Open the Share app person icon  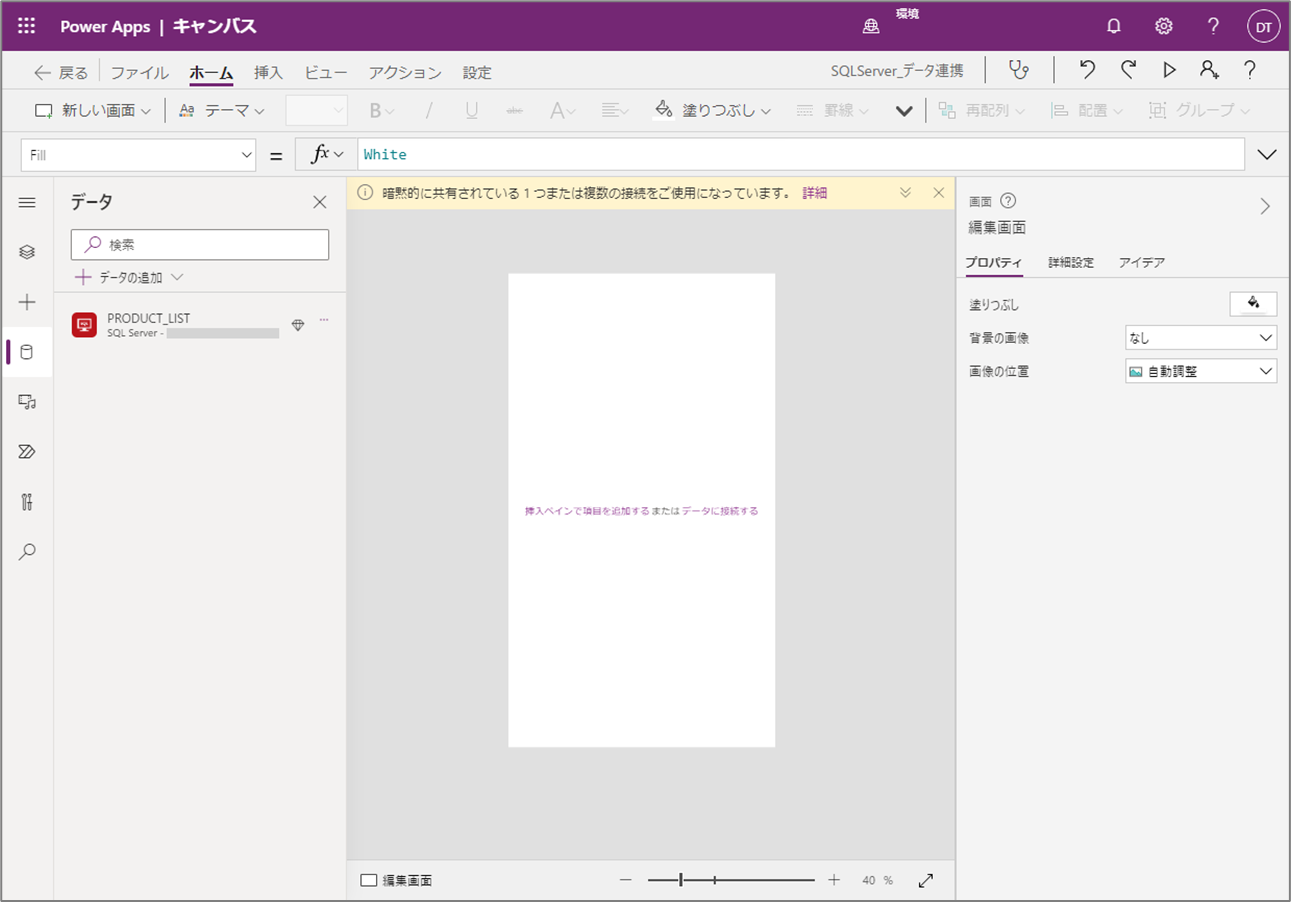[x=1210, y=70]
